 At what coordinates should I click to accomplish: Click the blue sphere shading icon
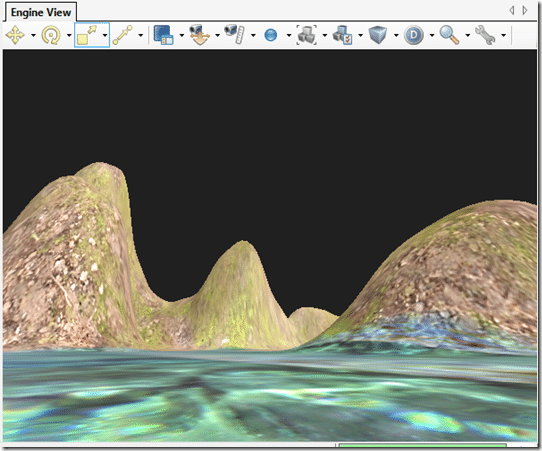271,35
